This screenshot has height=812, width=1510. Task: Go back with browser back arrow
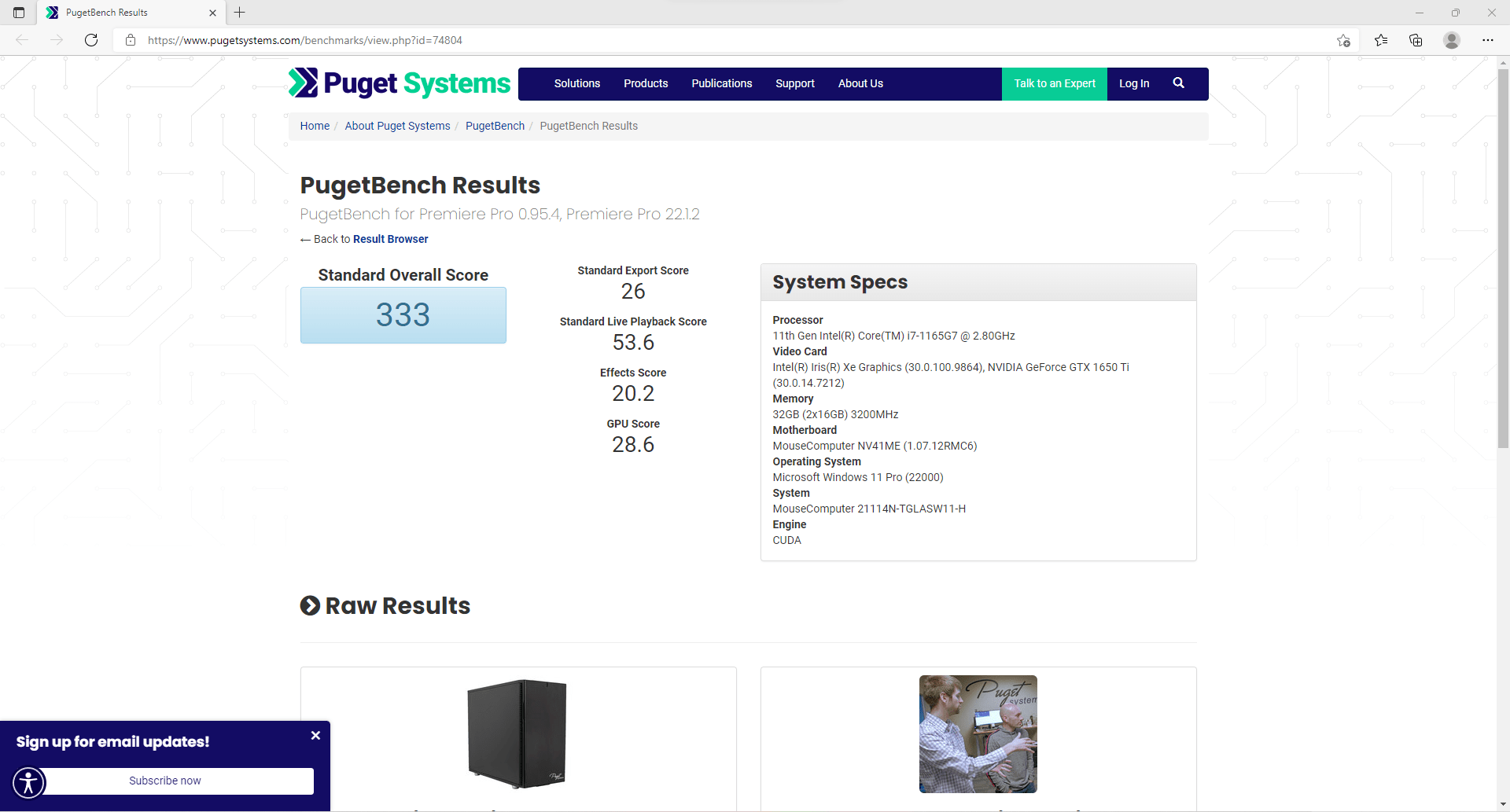[x=22, y=40]
